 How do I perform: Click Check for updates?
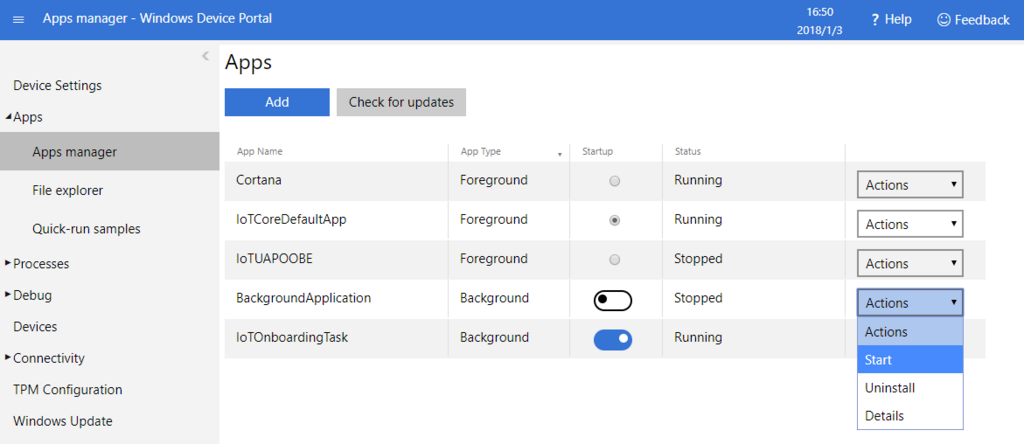(401, 102)
